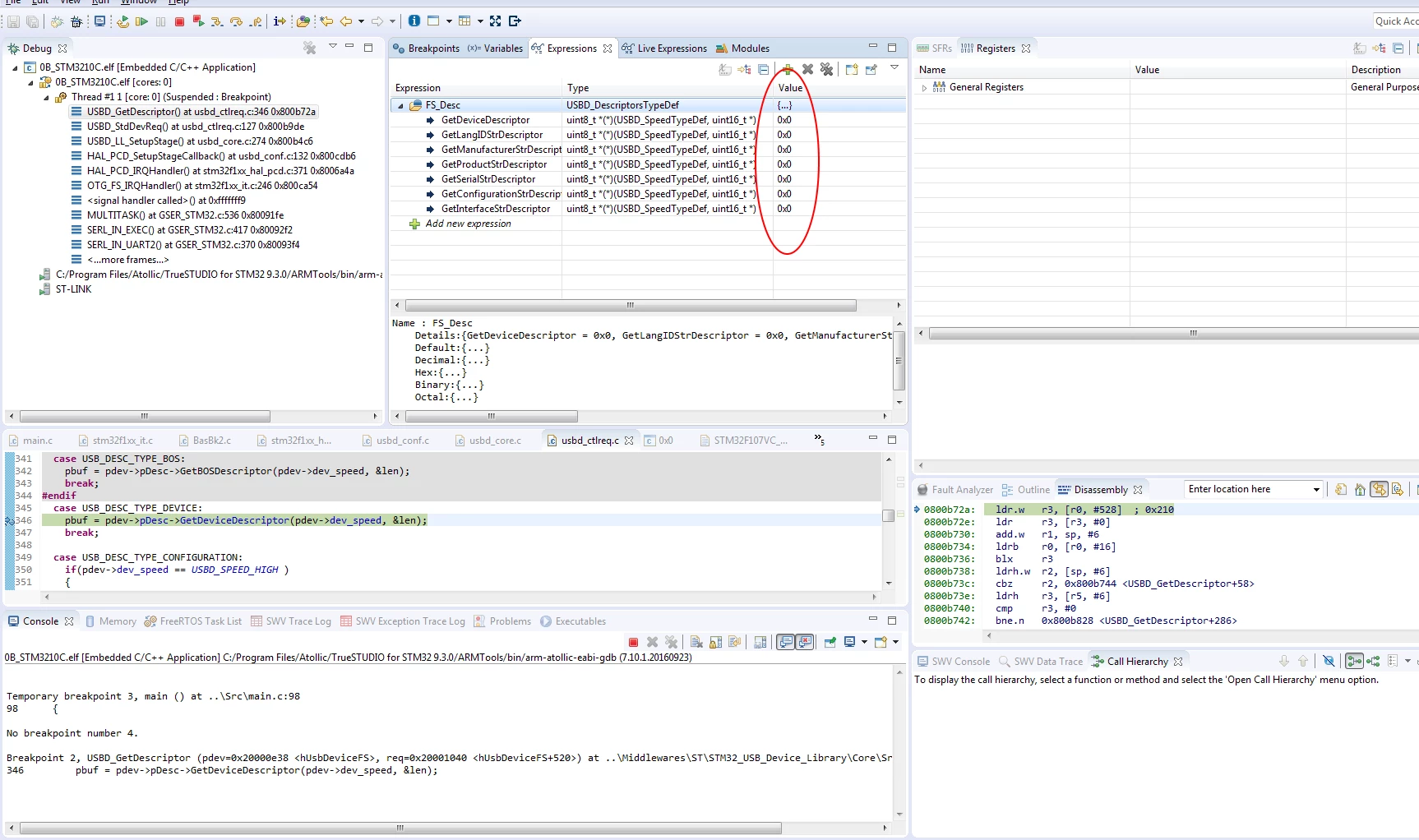This screenshot has width=1419, height=840.
Task: Click the red Terminate button in main toolbar
Action: 179,21
